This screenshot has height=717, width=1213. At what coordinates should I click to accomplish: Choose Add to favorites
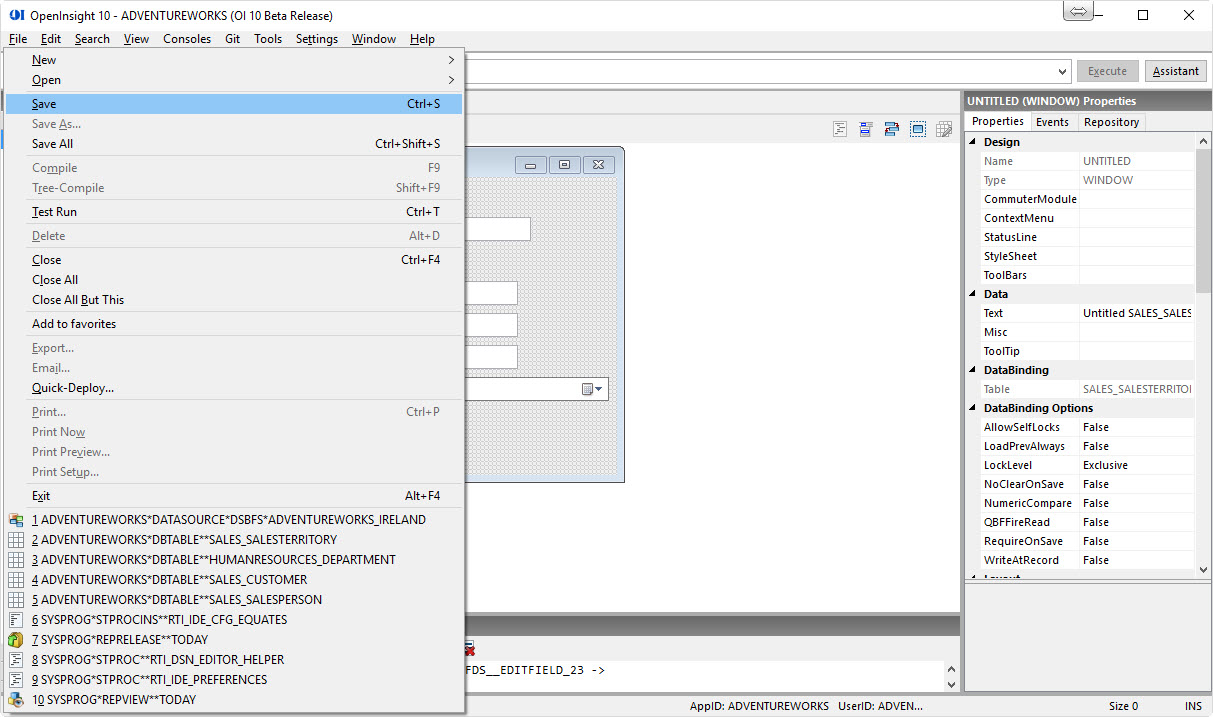pos(234,324)
